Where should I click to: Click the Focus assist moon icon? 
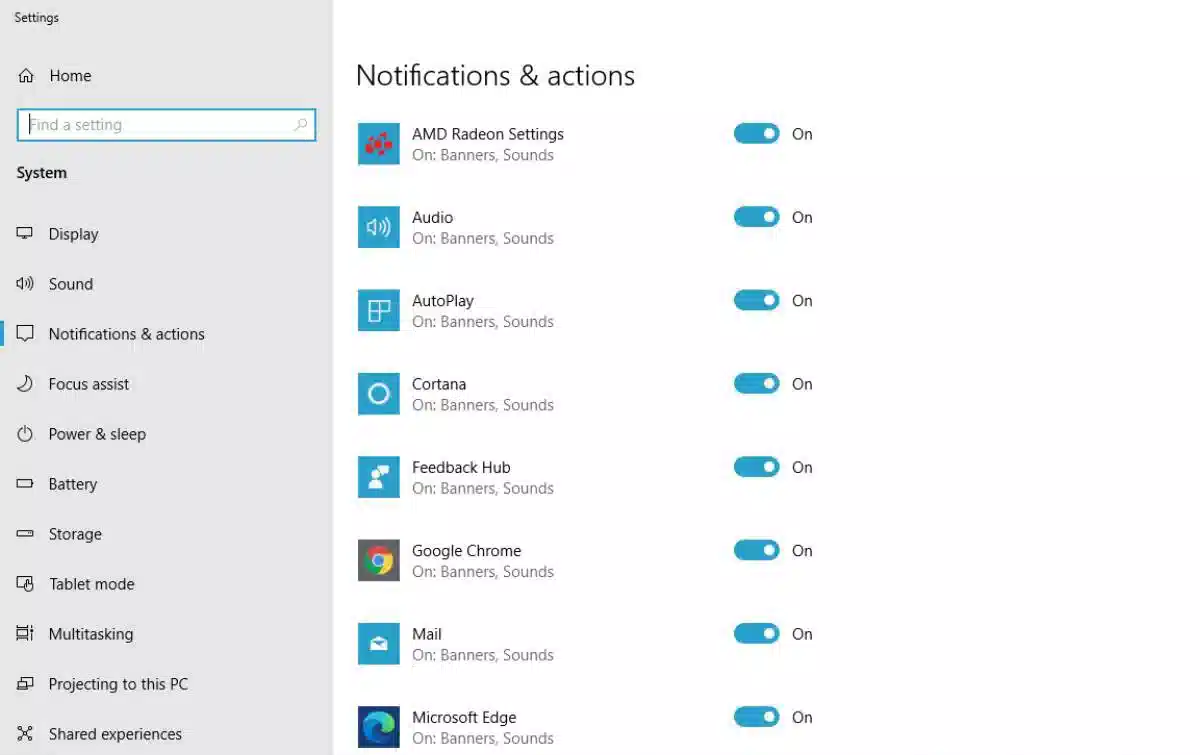click(25, 384)
